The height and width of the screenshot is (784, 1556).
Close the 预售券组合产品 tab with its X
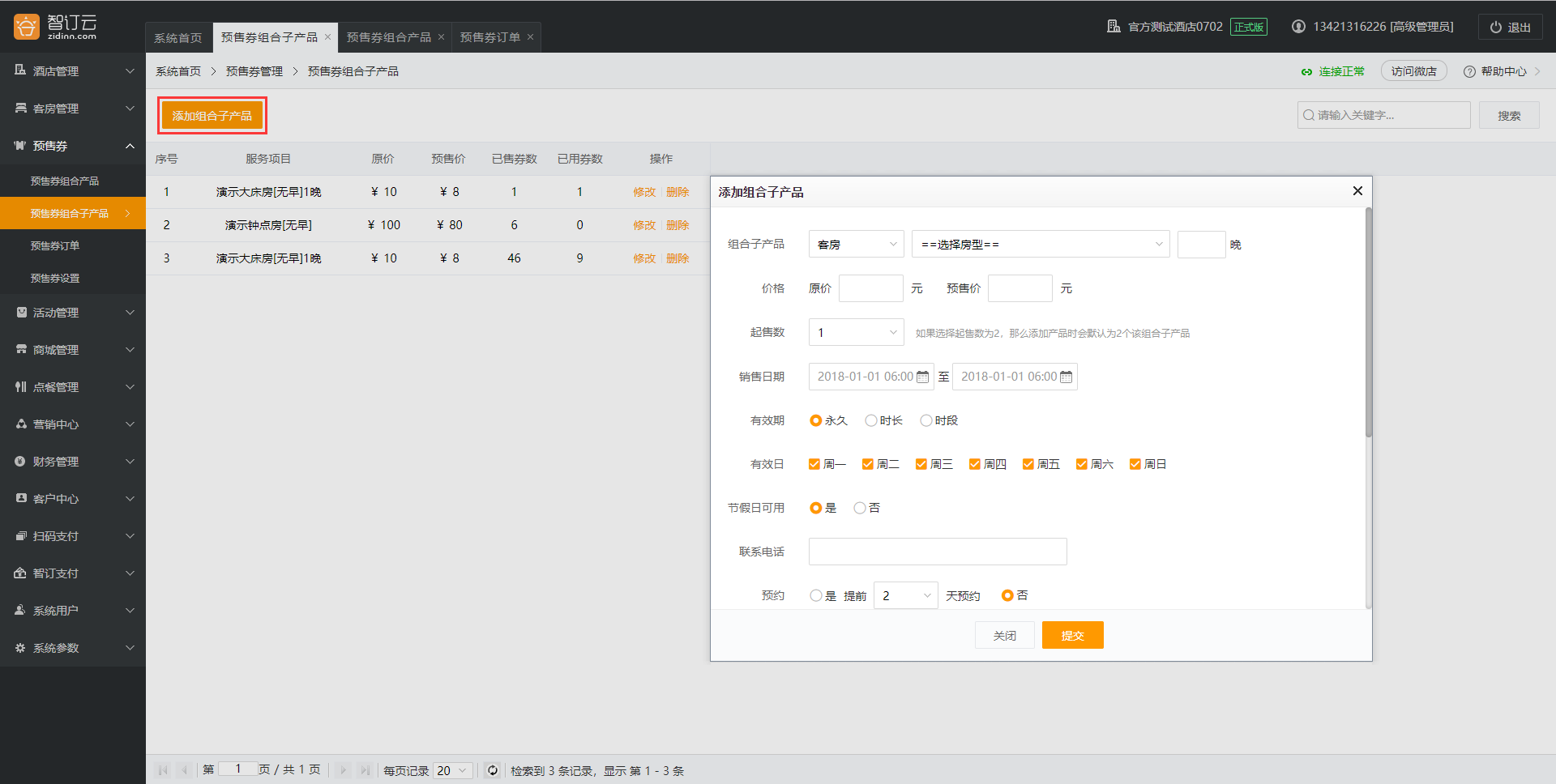441,37
